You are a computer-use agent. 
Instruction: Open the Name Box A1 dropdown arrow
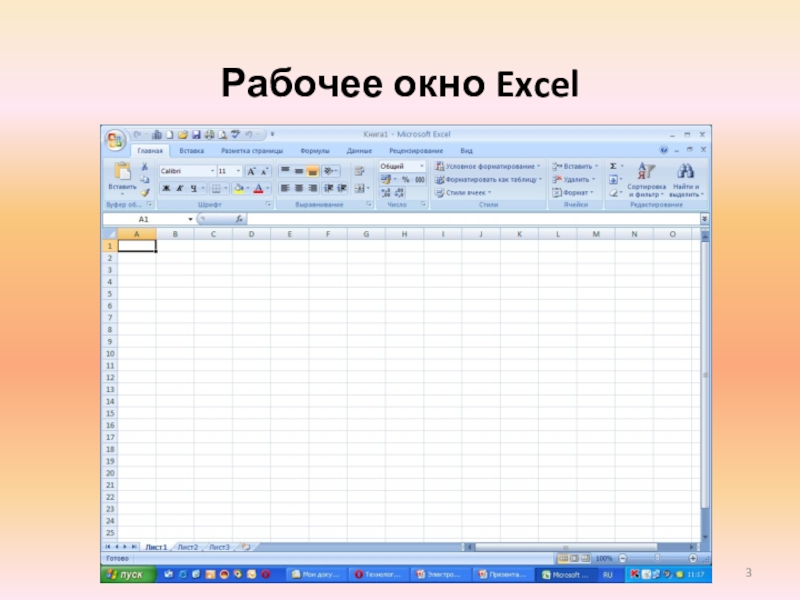[x=190, y=219]
